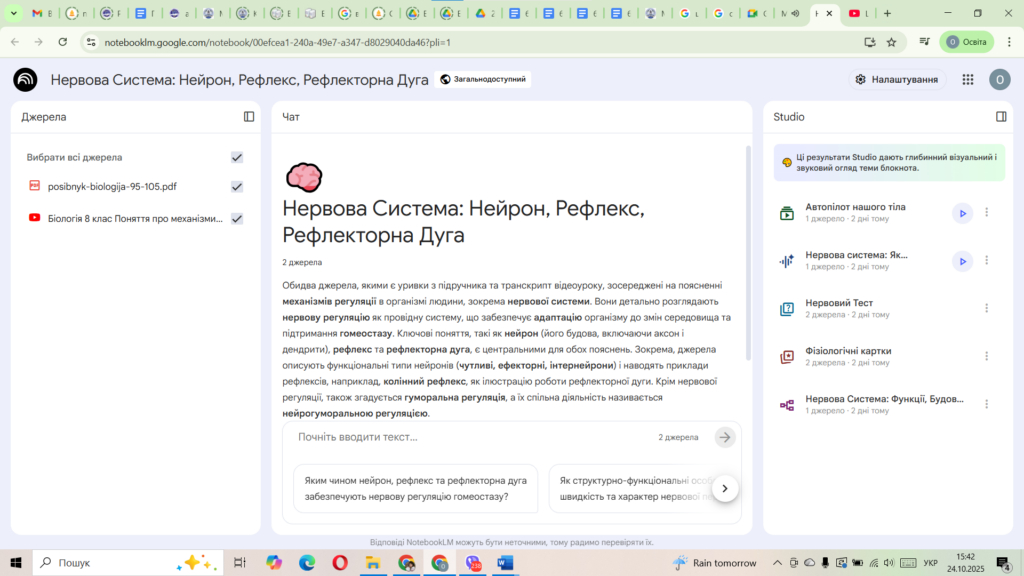The height and width of the screenshot is (576, 1024).
Task: Open the Google apps grid icon
Action: coord(967,80)
